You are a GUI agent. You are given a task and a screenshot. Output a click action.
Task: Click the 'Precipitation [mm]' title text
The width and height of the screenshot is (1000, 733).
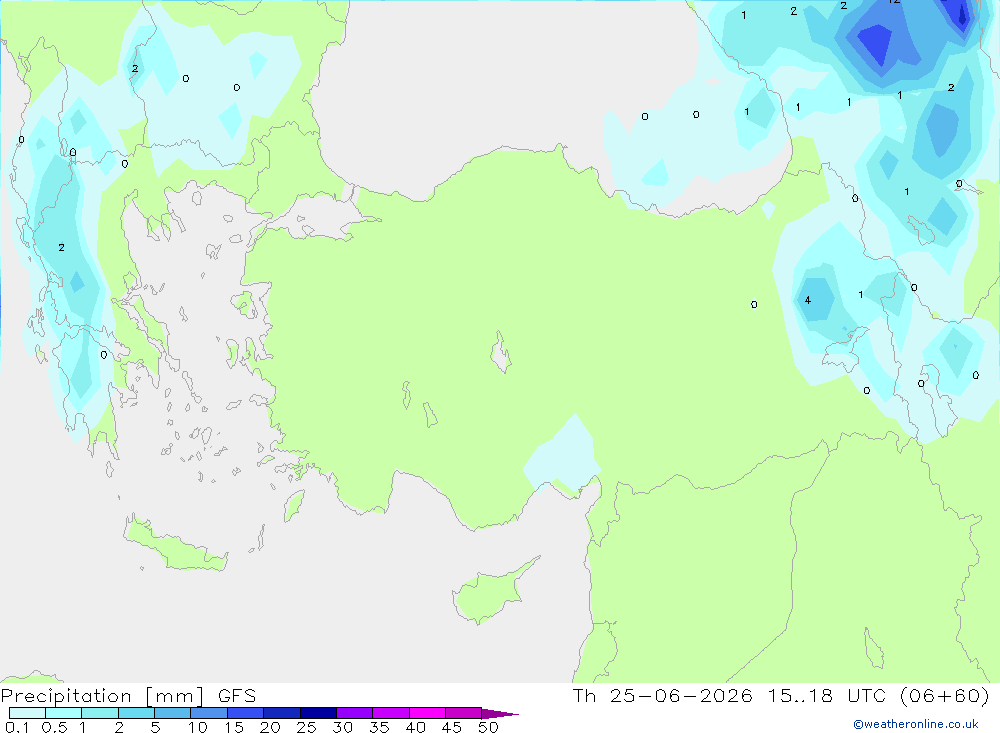pos(102,696)
